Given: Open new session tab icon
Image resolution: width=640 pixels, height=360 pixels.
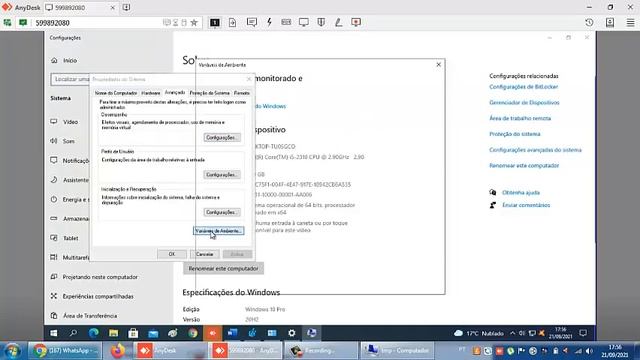Looking at the screenshot, I should point(127,7).
